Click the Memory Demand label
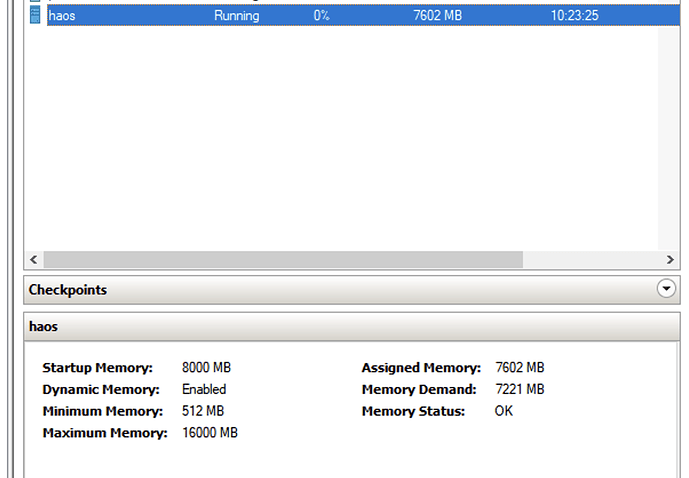Screen dimensions: 689x478 tap(419, 390)
